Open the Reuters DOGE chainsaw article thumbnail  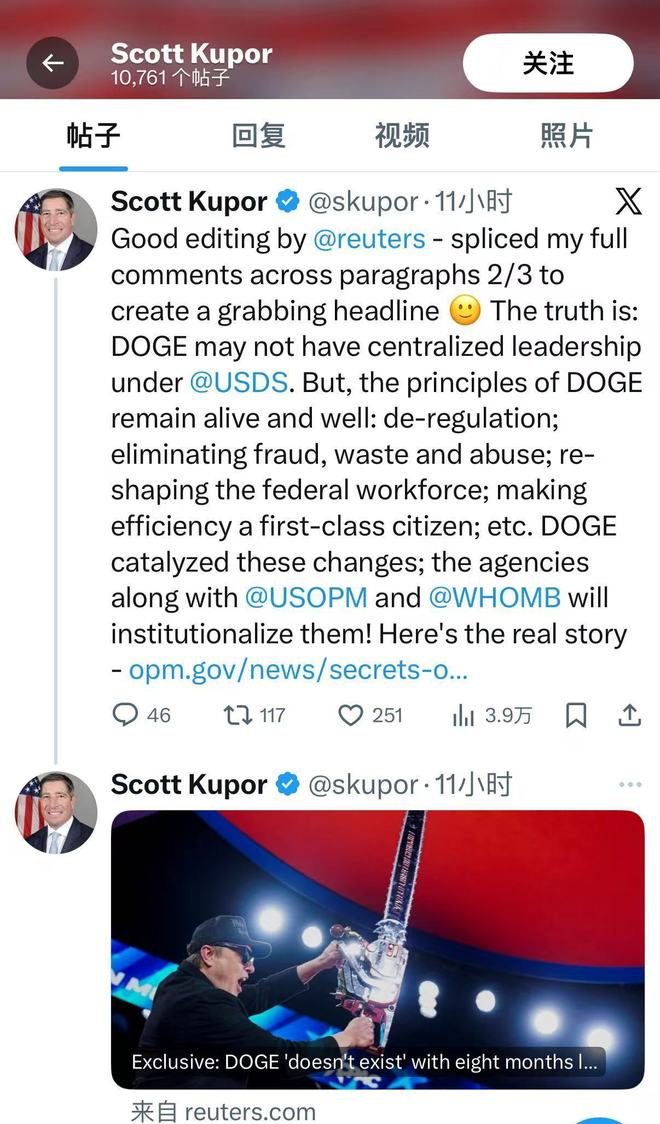coord(377,948)
